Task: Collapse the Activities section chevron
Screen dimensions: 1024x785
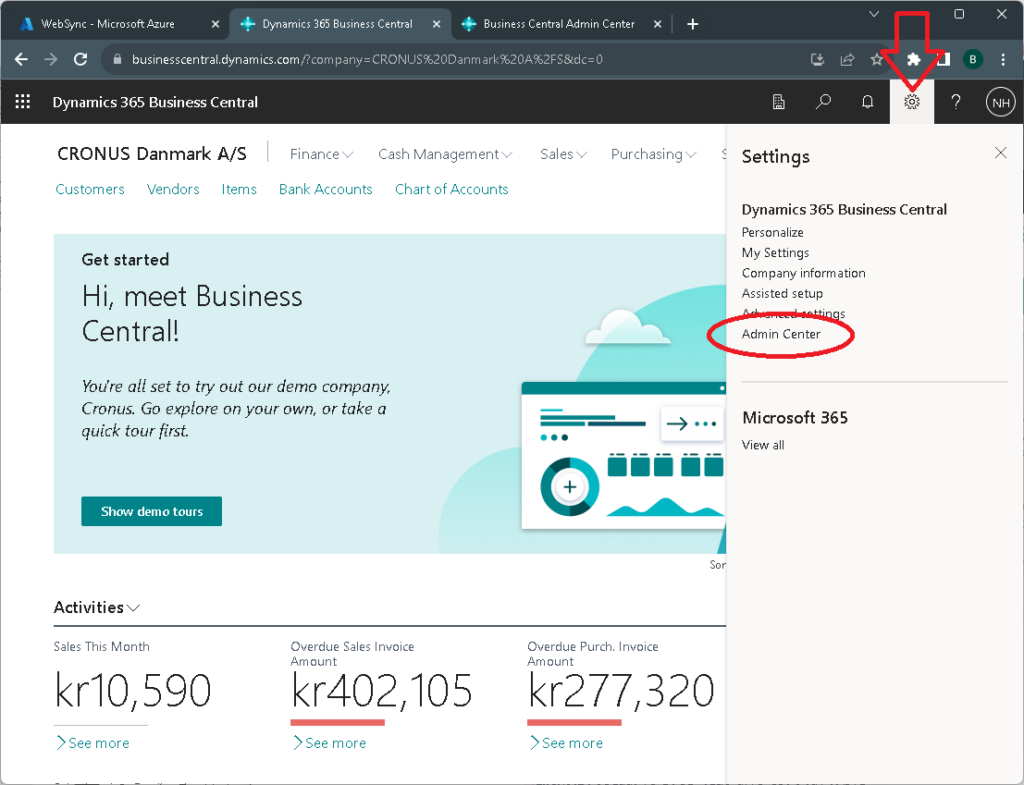Action: point(134,607)
